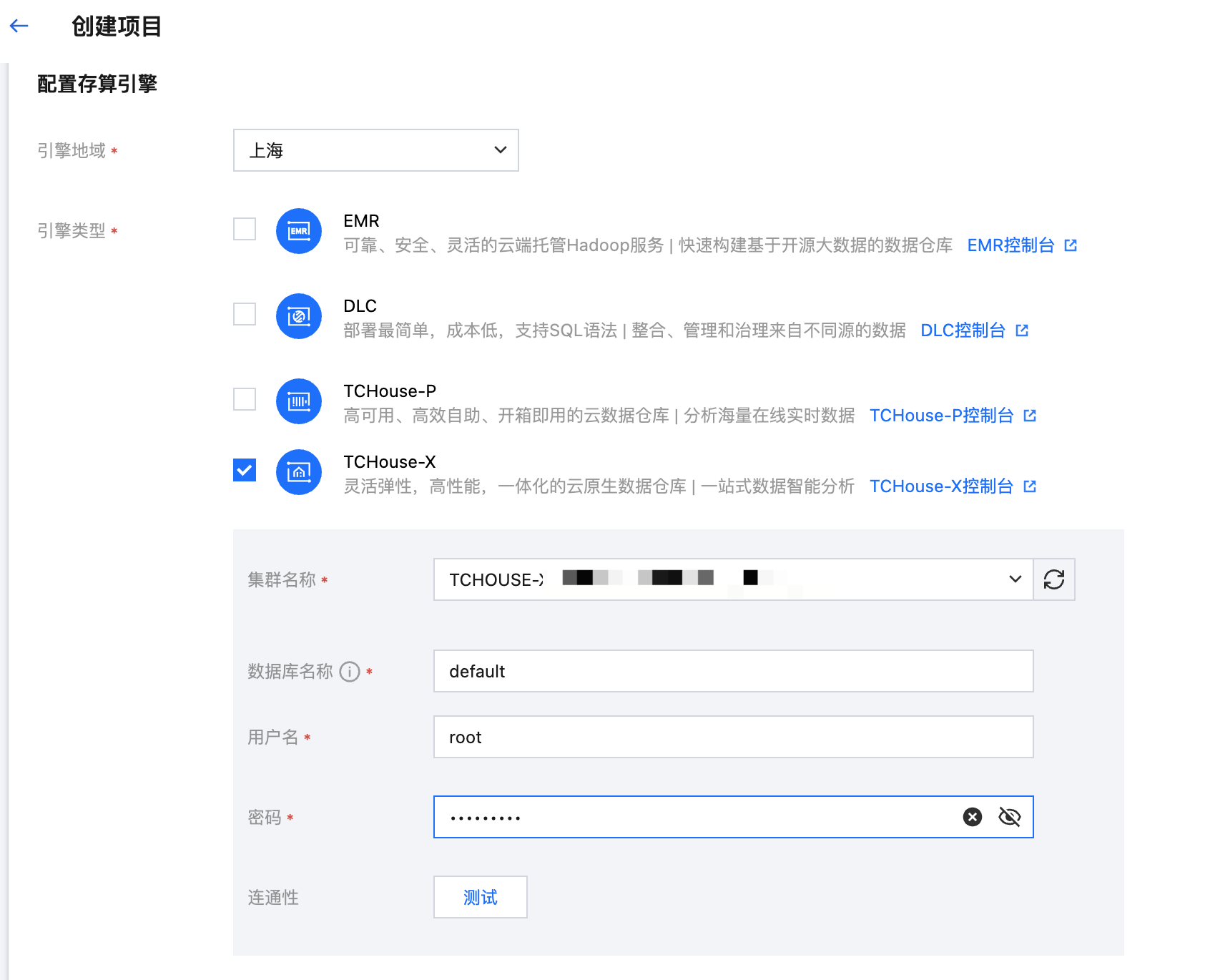Click the DLC engine round icon

coord(299,316)
